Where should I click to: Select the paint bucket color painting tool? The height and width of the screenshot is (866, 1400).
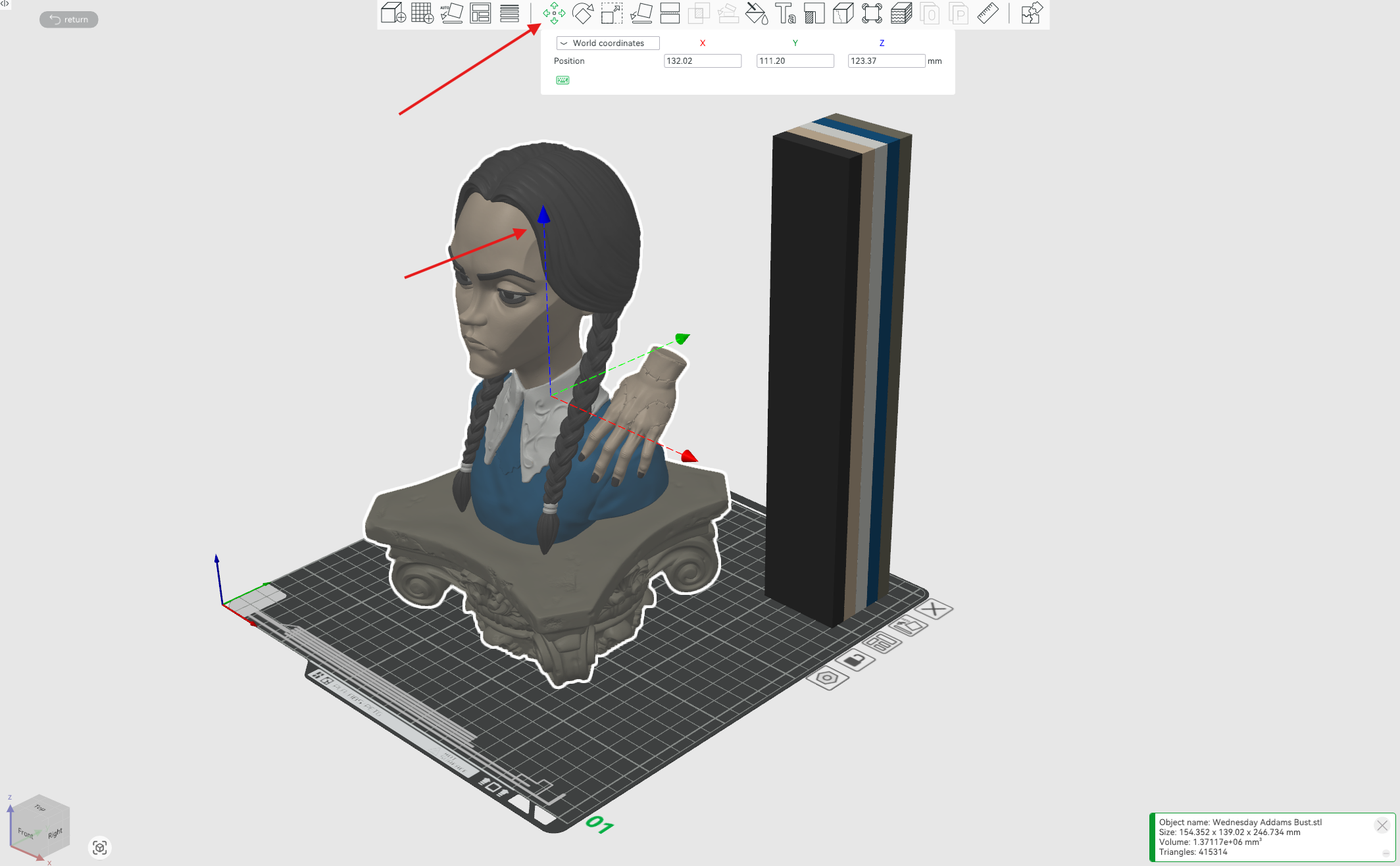[757, 13]
